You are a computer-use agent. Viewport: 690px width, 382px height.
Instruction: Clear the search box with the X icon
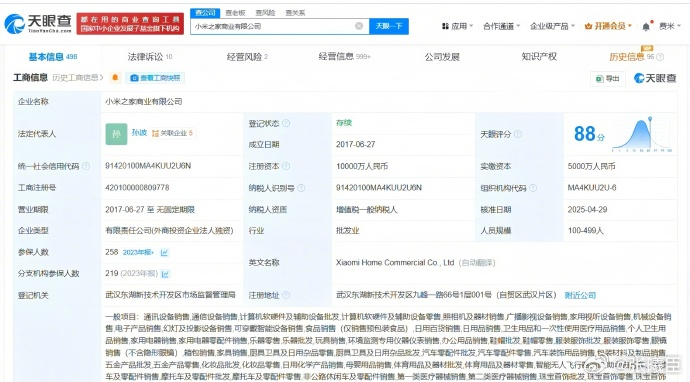coord(359,26)
